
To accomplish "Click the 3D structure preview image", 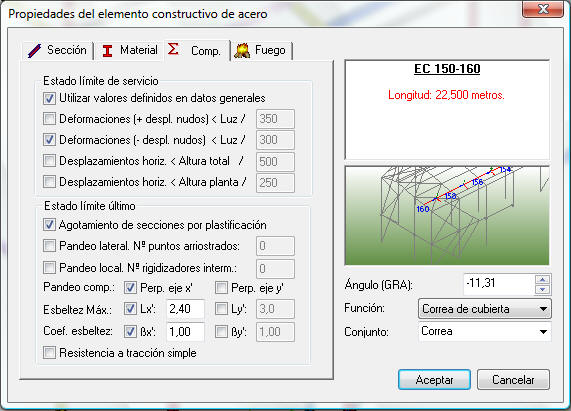I will pos(447,216).
